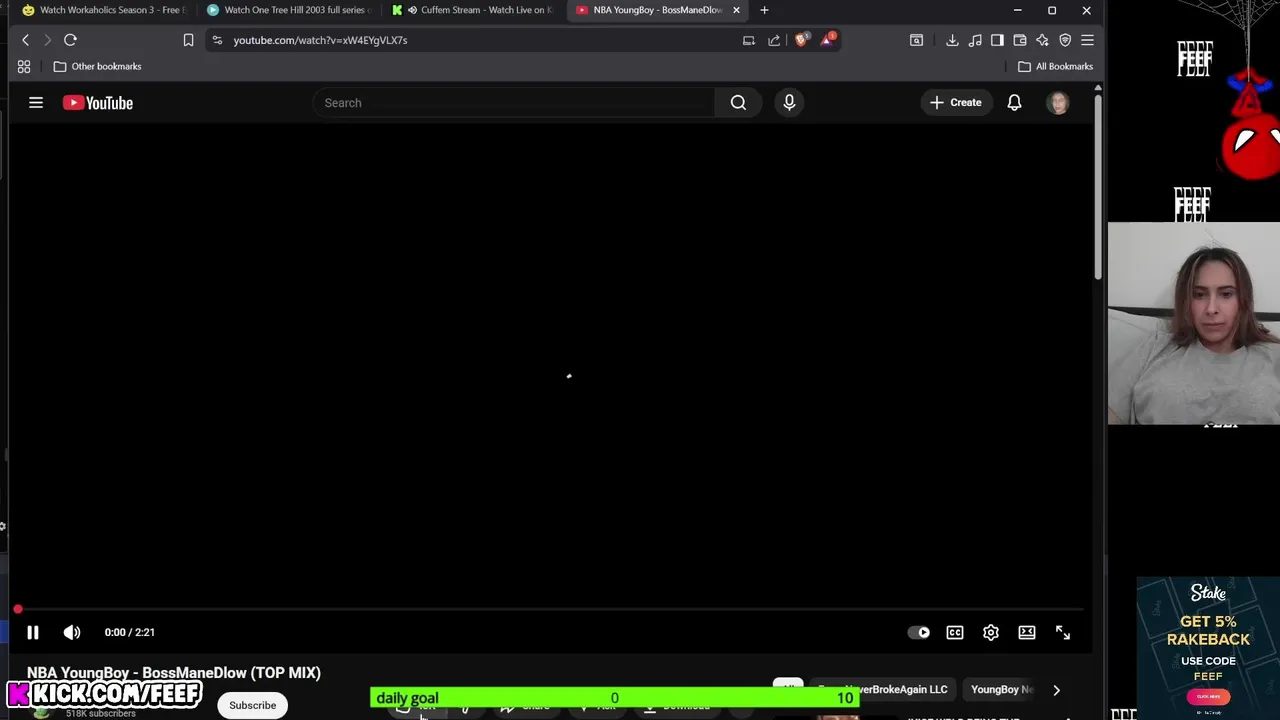Viewport: 1280px width, 720px height.
Task: Open tab search icon in toolbar
Action: 916,40
